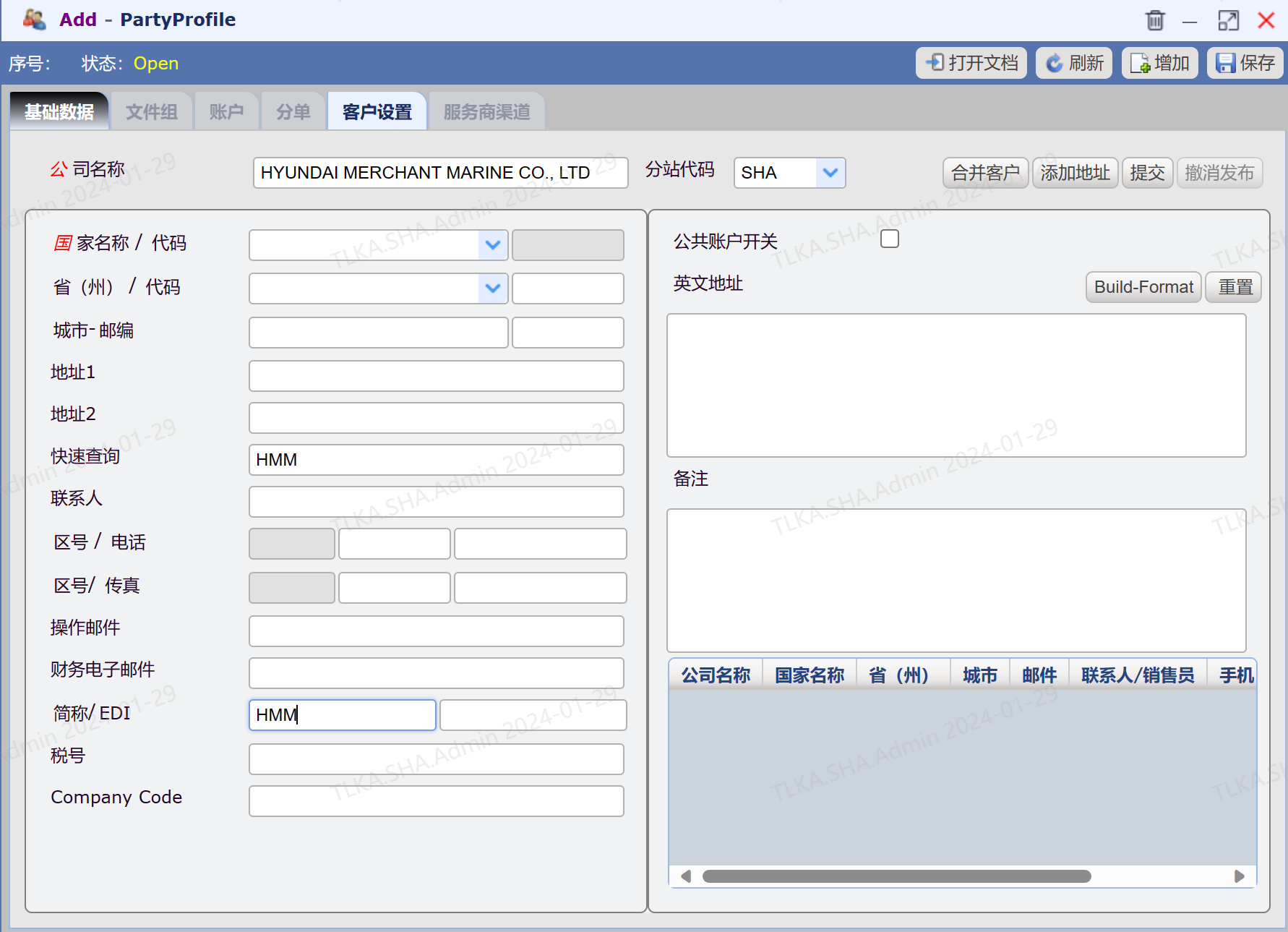The image size is (1288, 932).
Task: Minimize the PartyProfile window
Action: (x=1190, y=22)
